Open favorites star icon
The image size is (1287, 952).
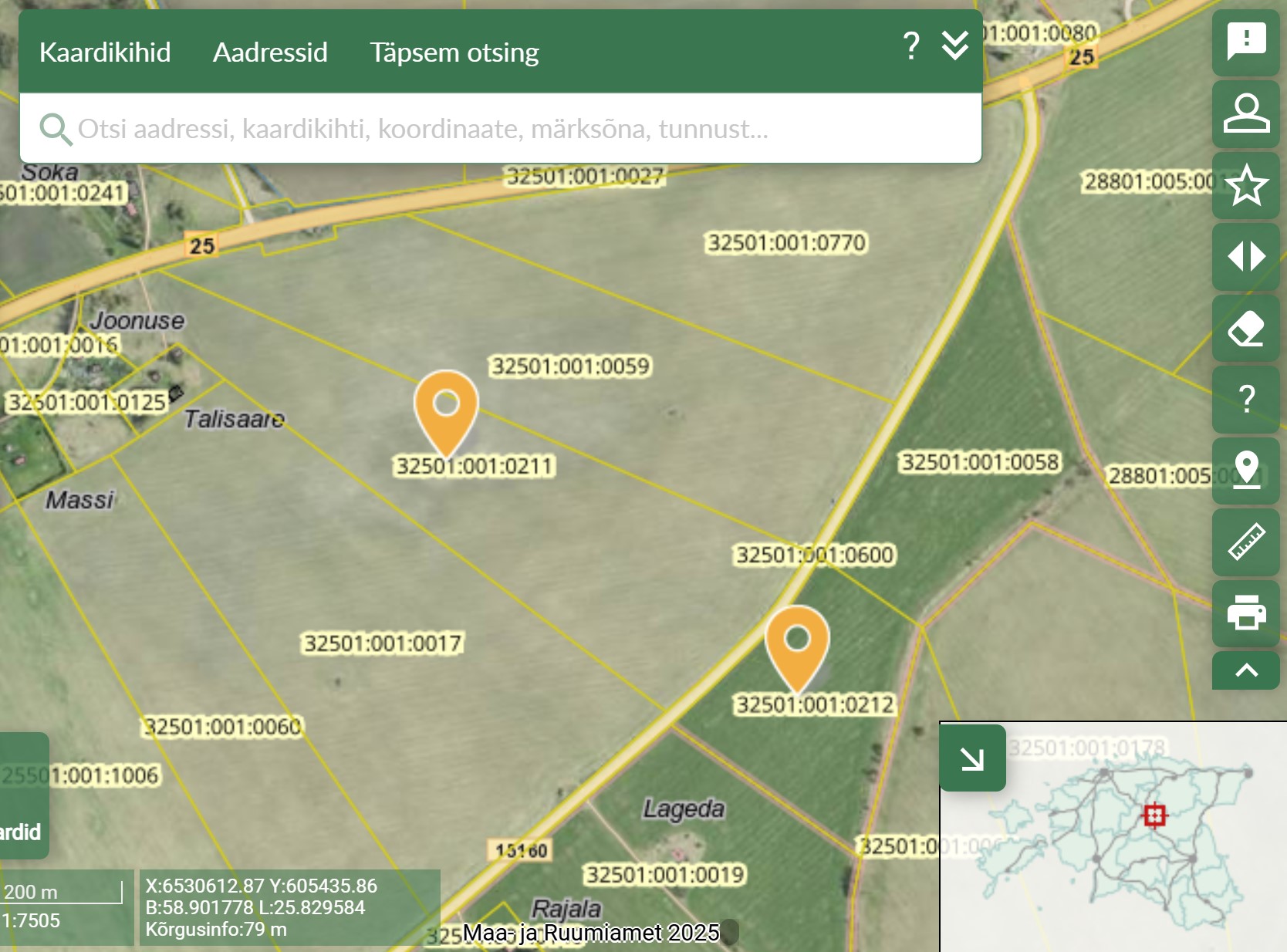click(x=1245, y=185)
